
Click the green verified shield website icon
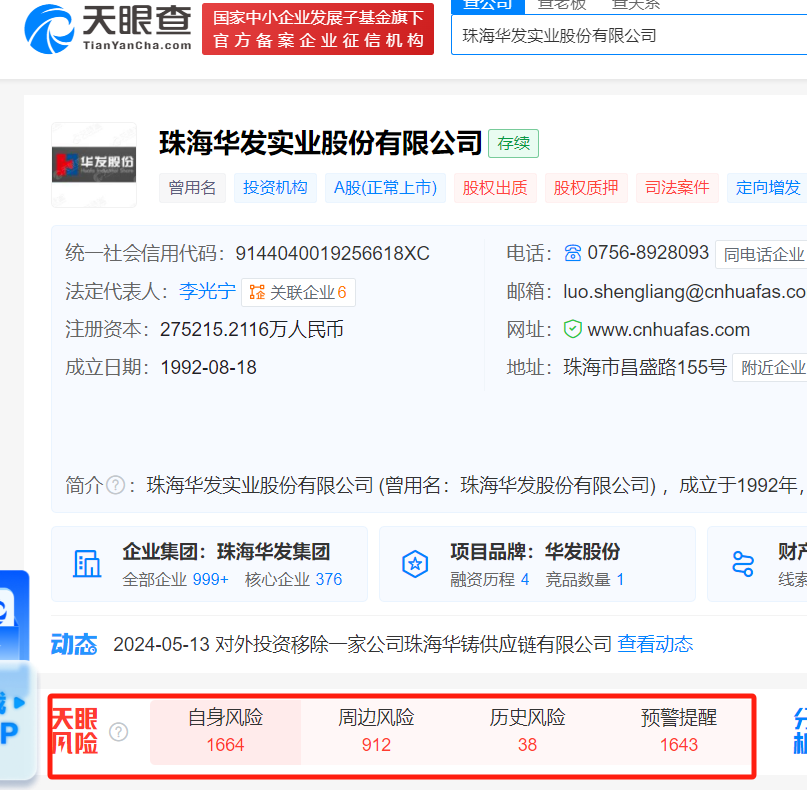coord(572,329)
